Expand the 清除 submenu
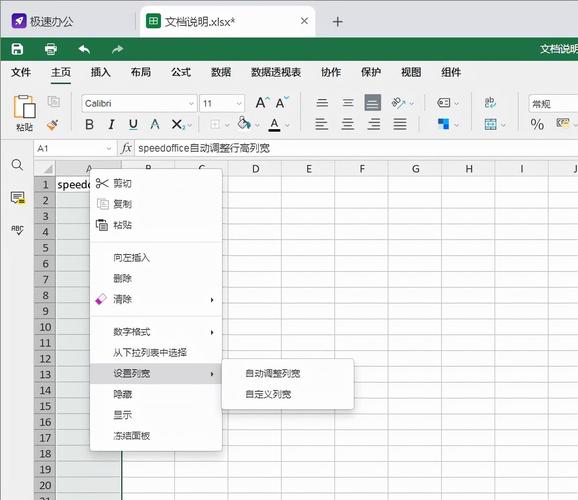 156,299
